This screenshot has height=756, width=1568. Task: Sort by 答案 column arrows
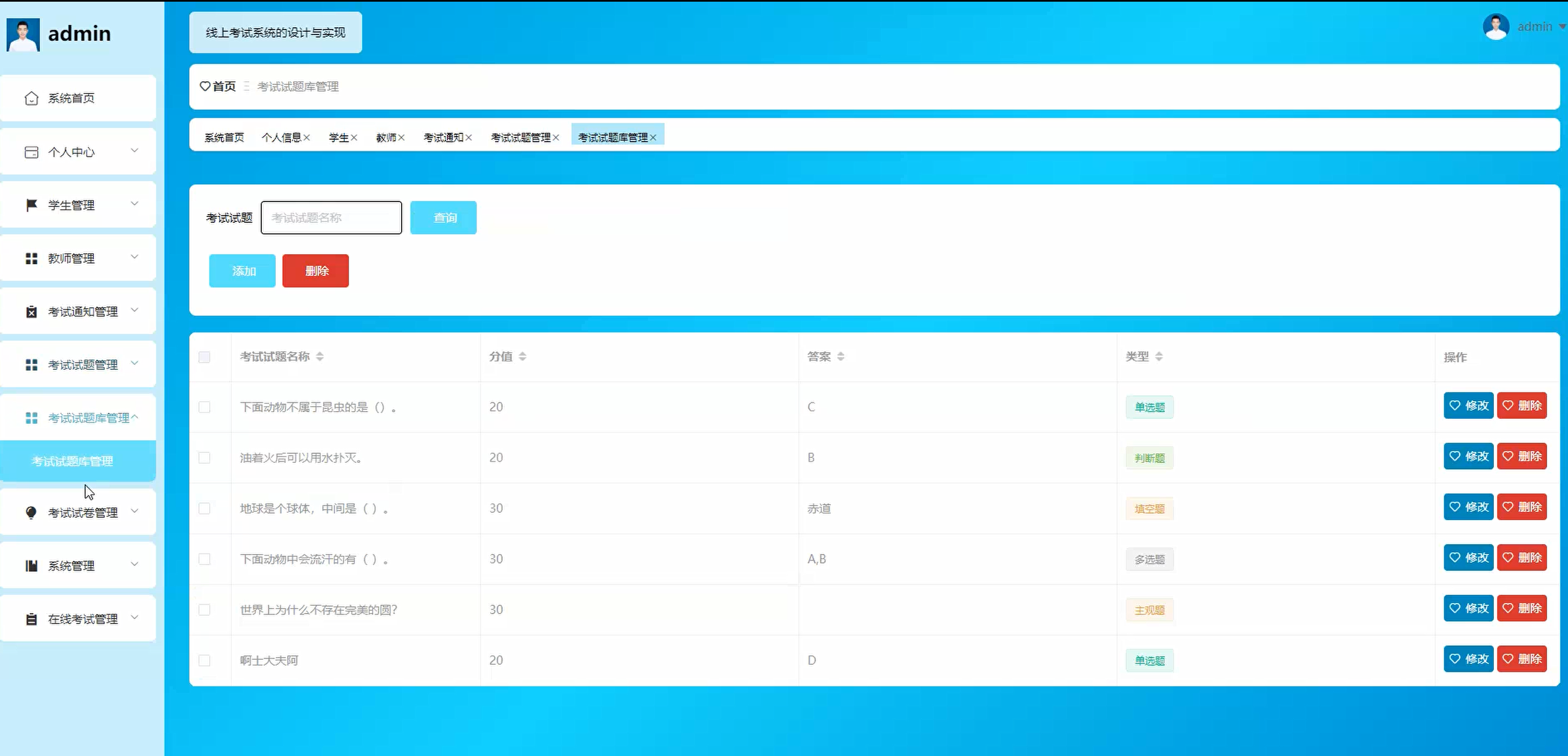(x=840, y=357)
